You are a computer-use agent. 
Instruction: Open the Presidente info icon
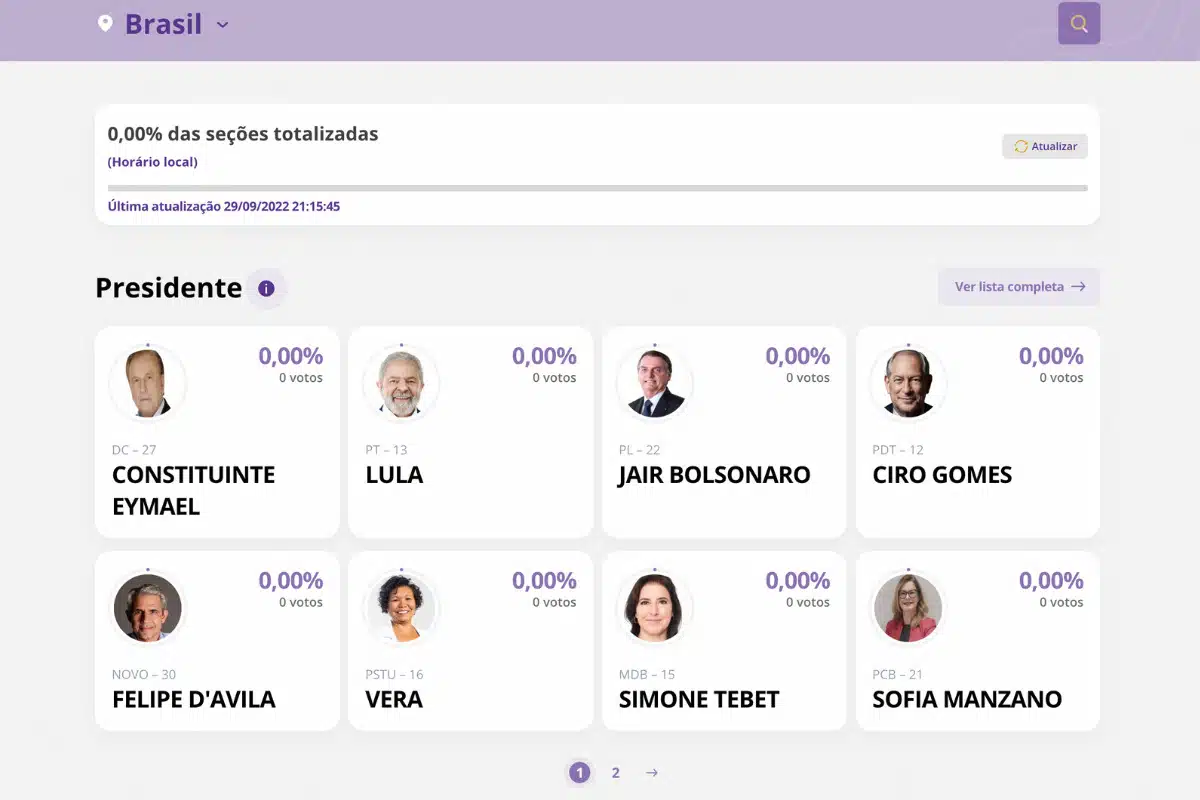(265, 288)
